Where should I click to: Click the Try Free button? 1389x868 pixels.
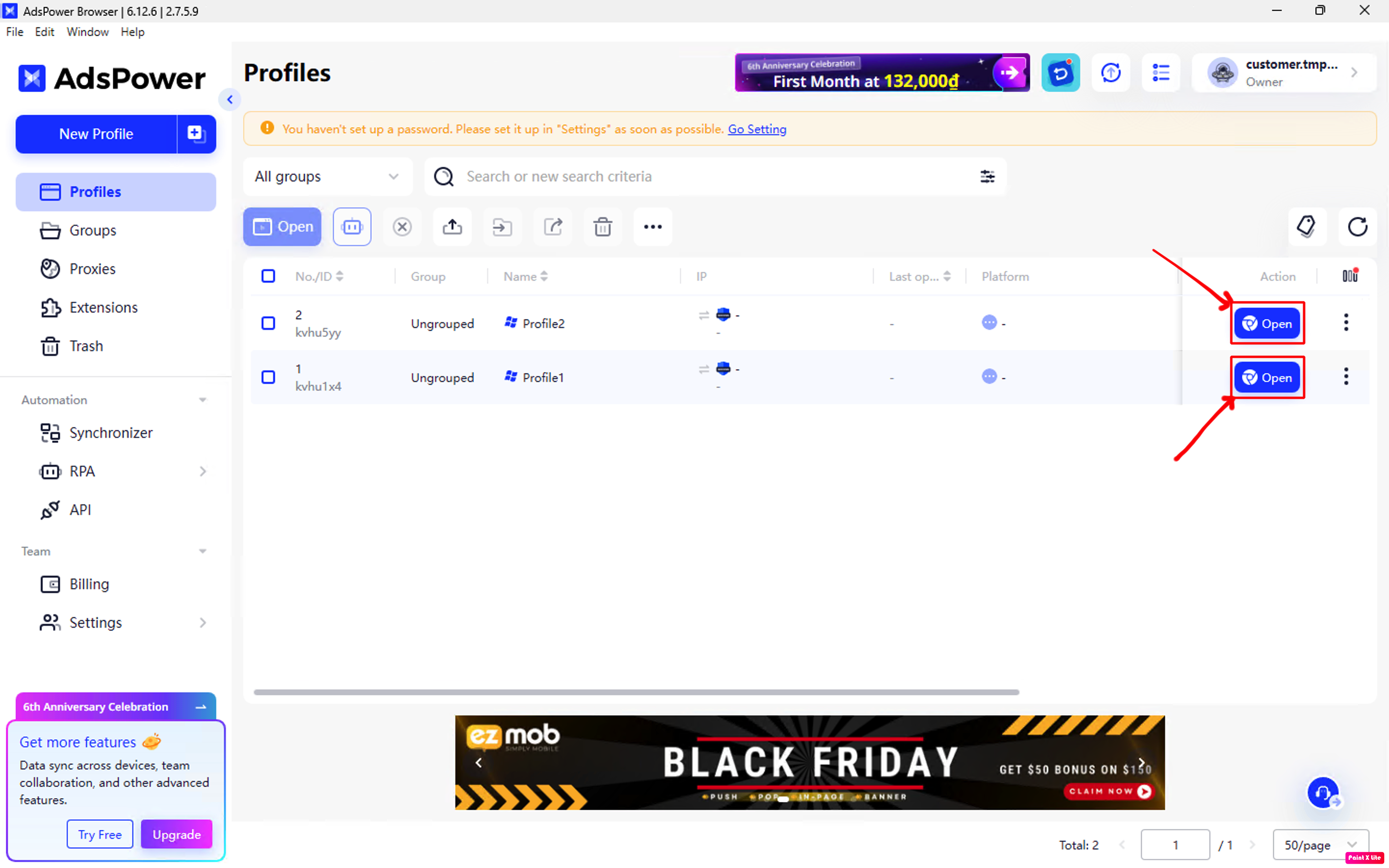(x=100, y=834)
